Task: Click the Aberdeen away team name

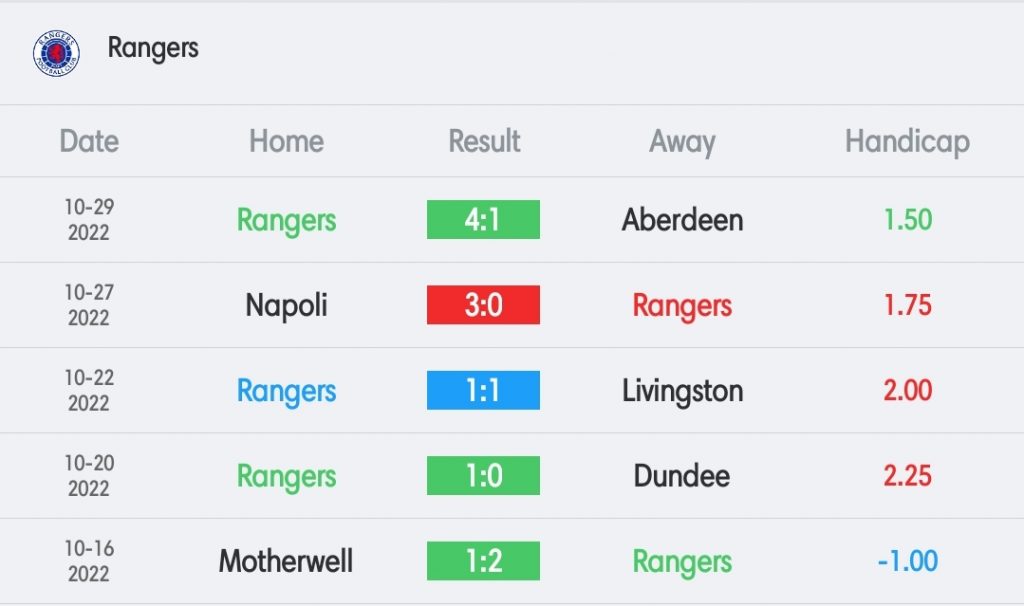Action: (682, 220)
